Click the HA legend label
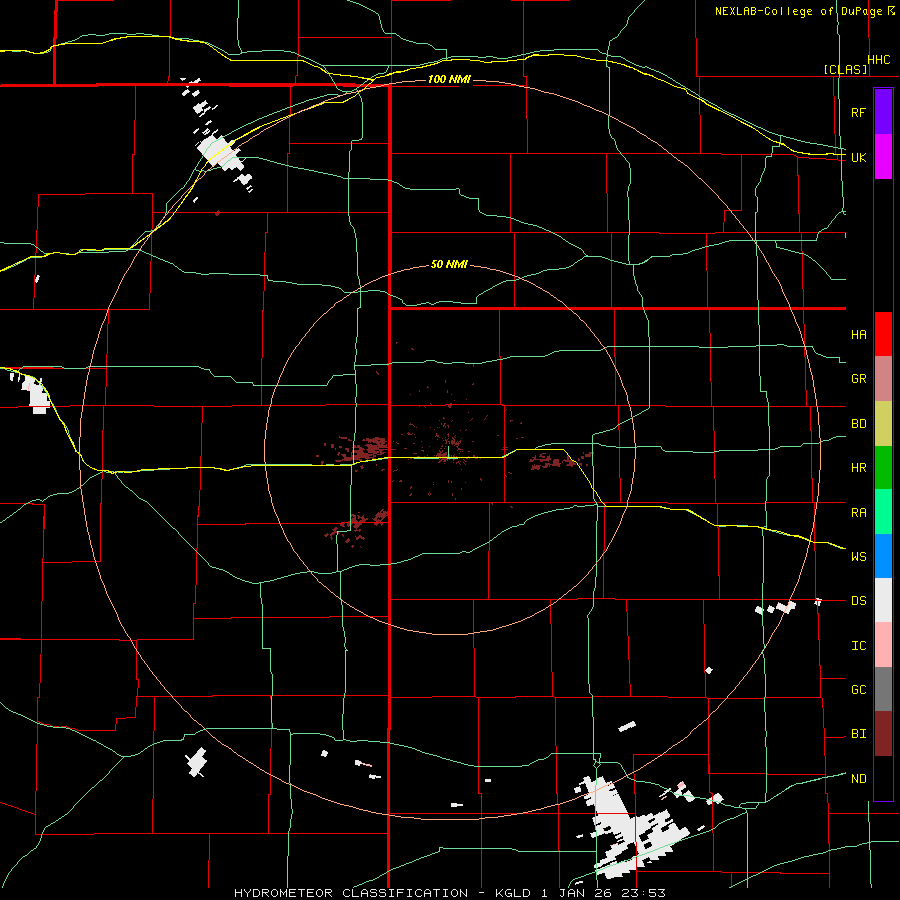The width and height of the screenshot is (900, 900). point(858,335)
